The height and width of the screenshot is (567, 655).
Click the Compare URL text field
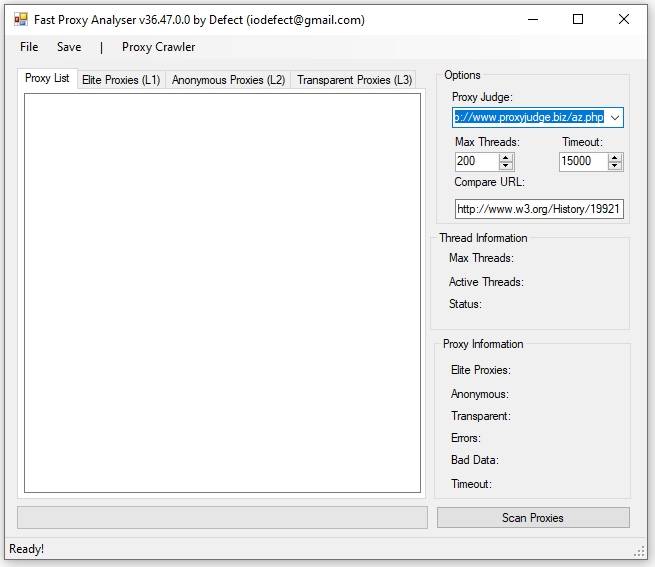539,208
